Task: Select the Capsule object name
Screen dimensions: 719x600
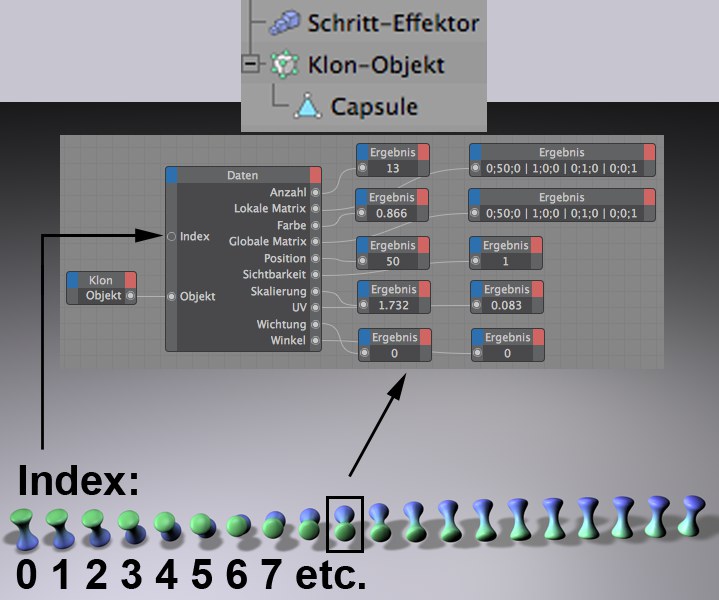Action: point(374,107)
